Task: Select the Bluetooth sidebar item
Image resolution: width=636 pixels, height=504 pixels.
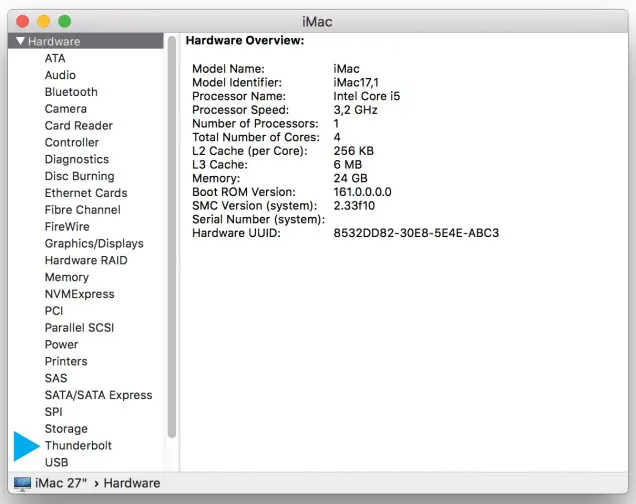Action: tap(71, 92)
